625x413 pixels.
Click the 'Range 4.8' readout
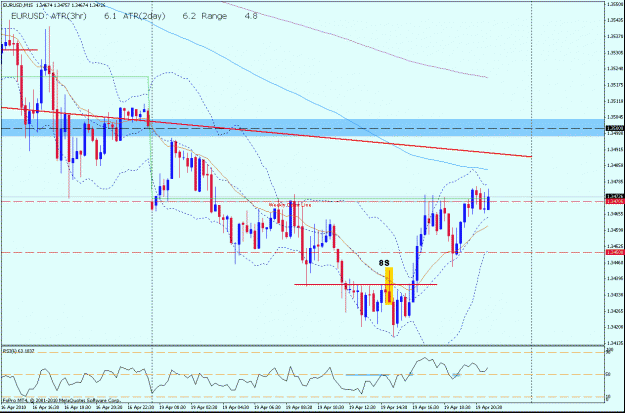tap(229, 16)
